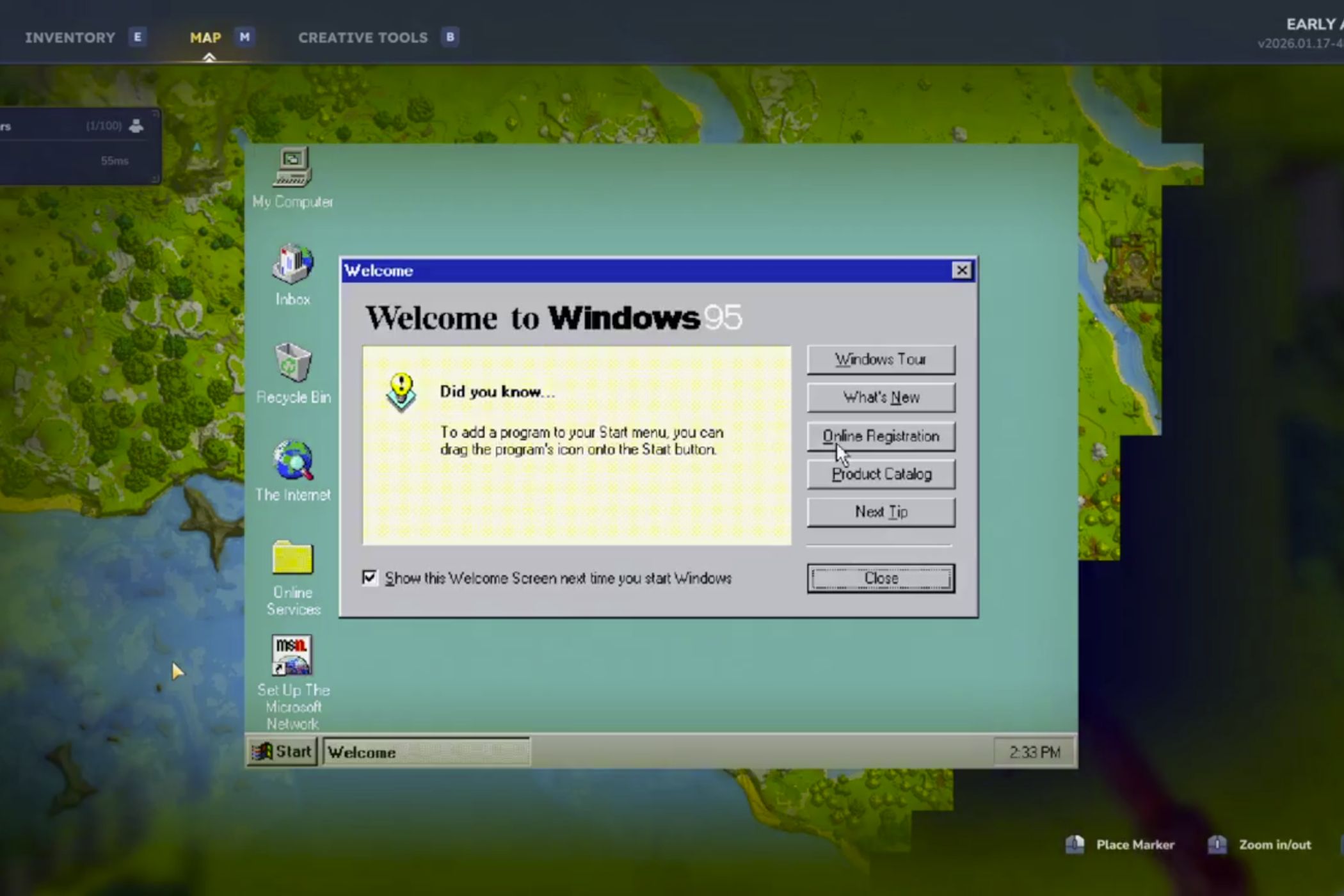The width and height of the screenshot is (1344, 896).
Task: Open the CREATIVE TOOLS tab
Action: (363, 37)
